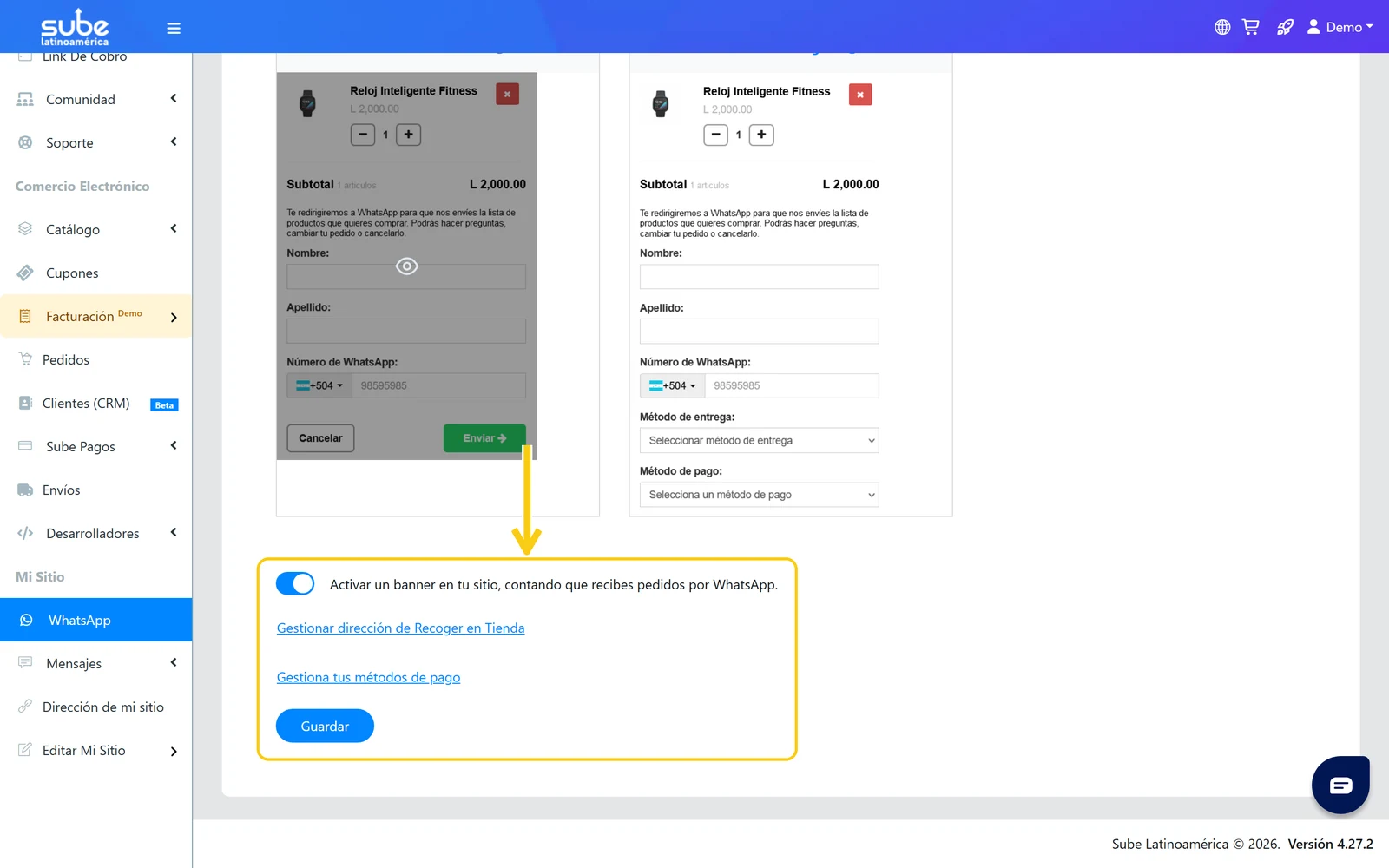Click the Desarrolladores code icon
This screenshot has width=1389, height=868.
[x=25, y=533]
